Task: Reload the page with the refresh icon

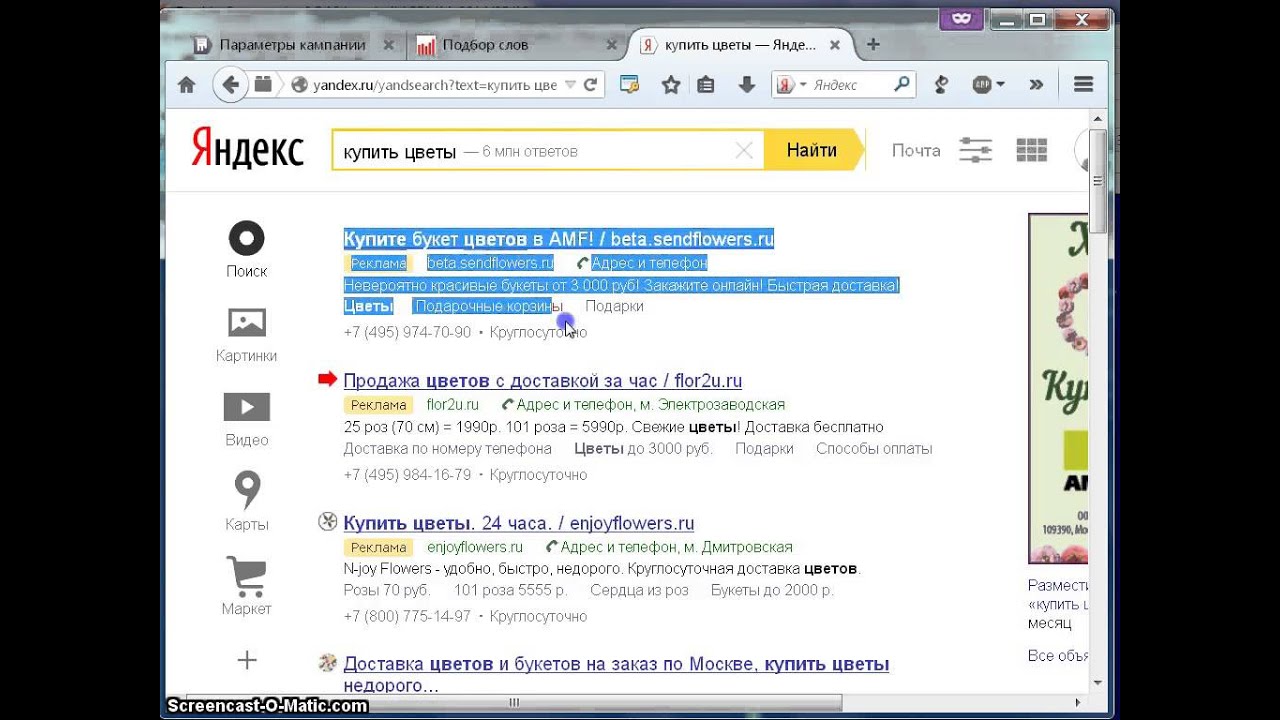Action: 590,85
